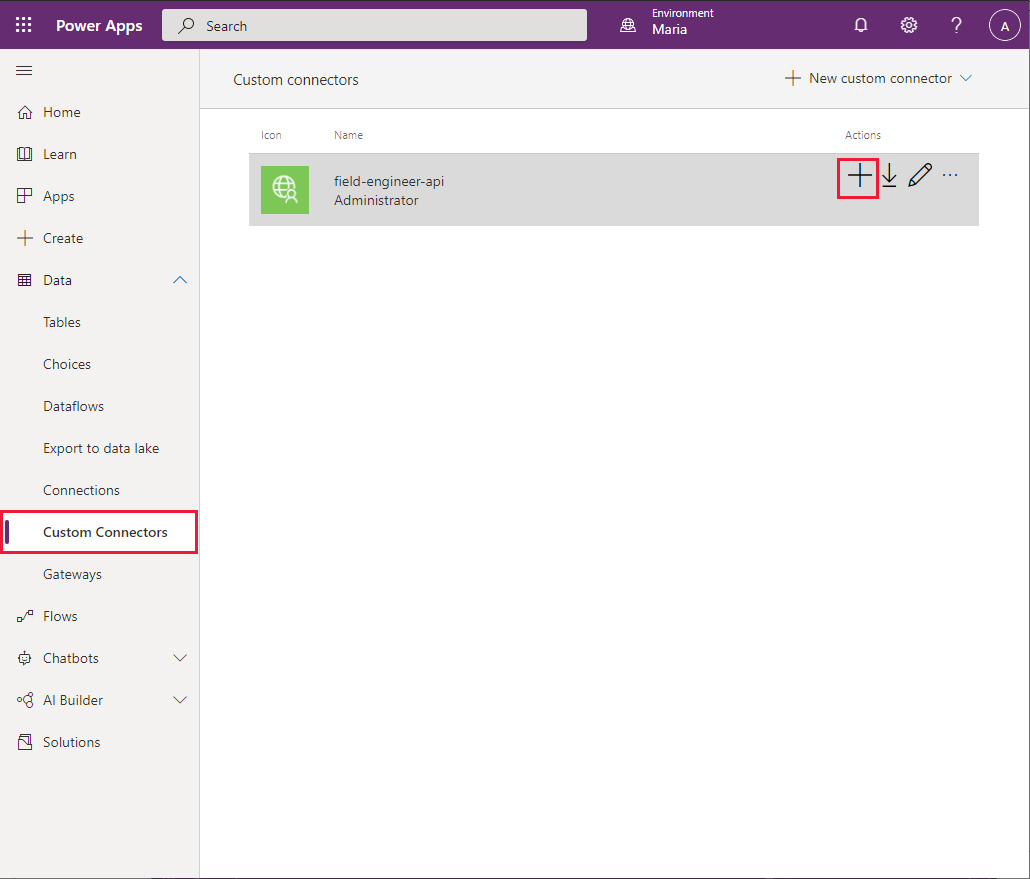
Task: Click plus icon beside New custom connector
Action: coord(793,78)
